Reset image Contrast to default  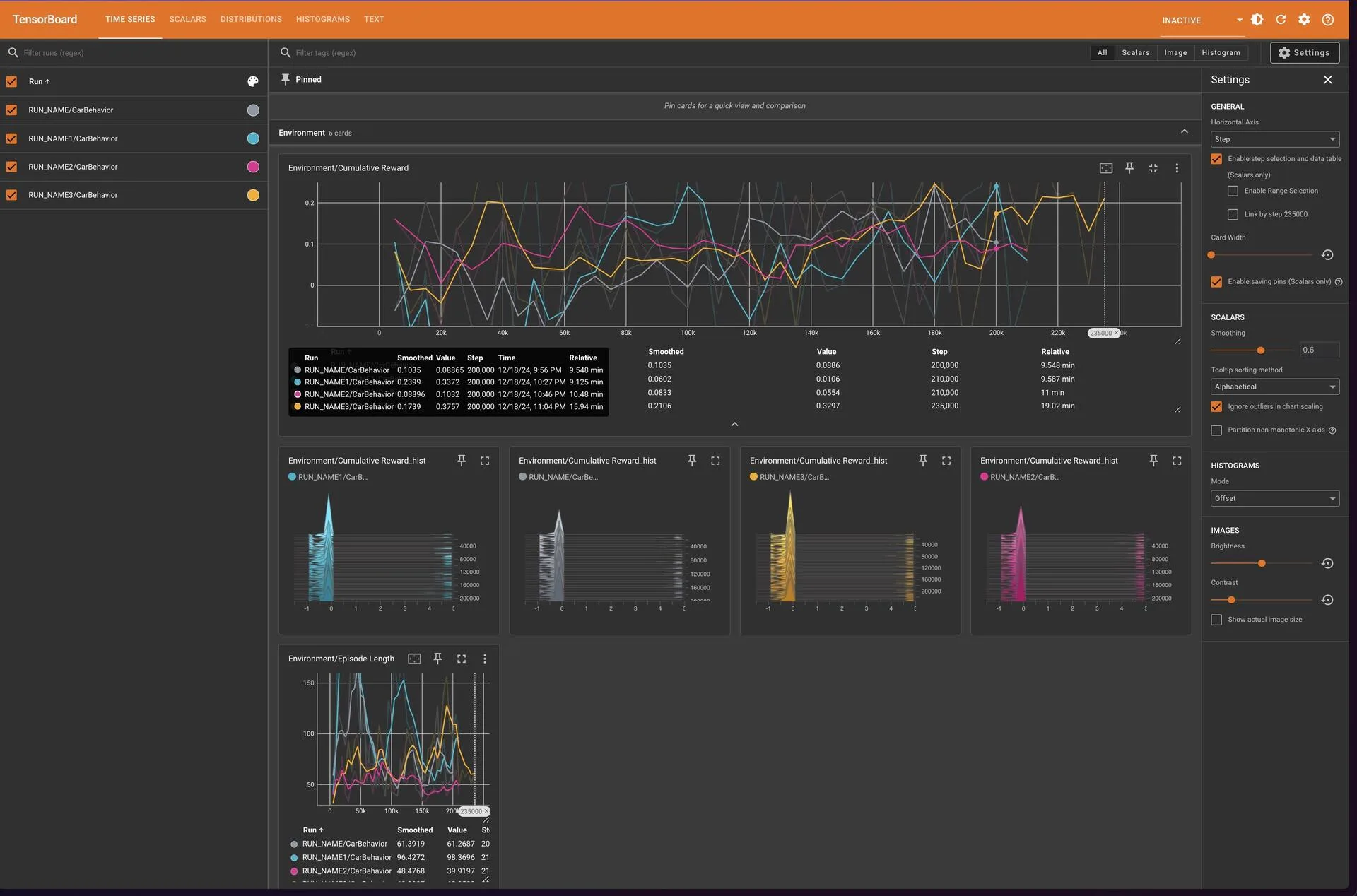1327,600
